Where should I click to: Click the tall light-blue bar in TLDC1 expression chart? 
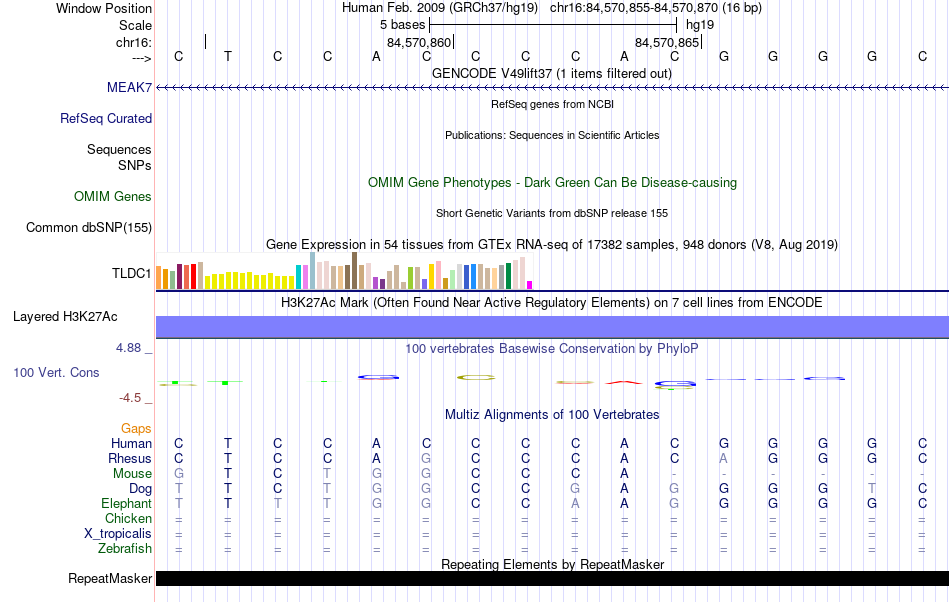[313, 271]
